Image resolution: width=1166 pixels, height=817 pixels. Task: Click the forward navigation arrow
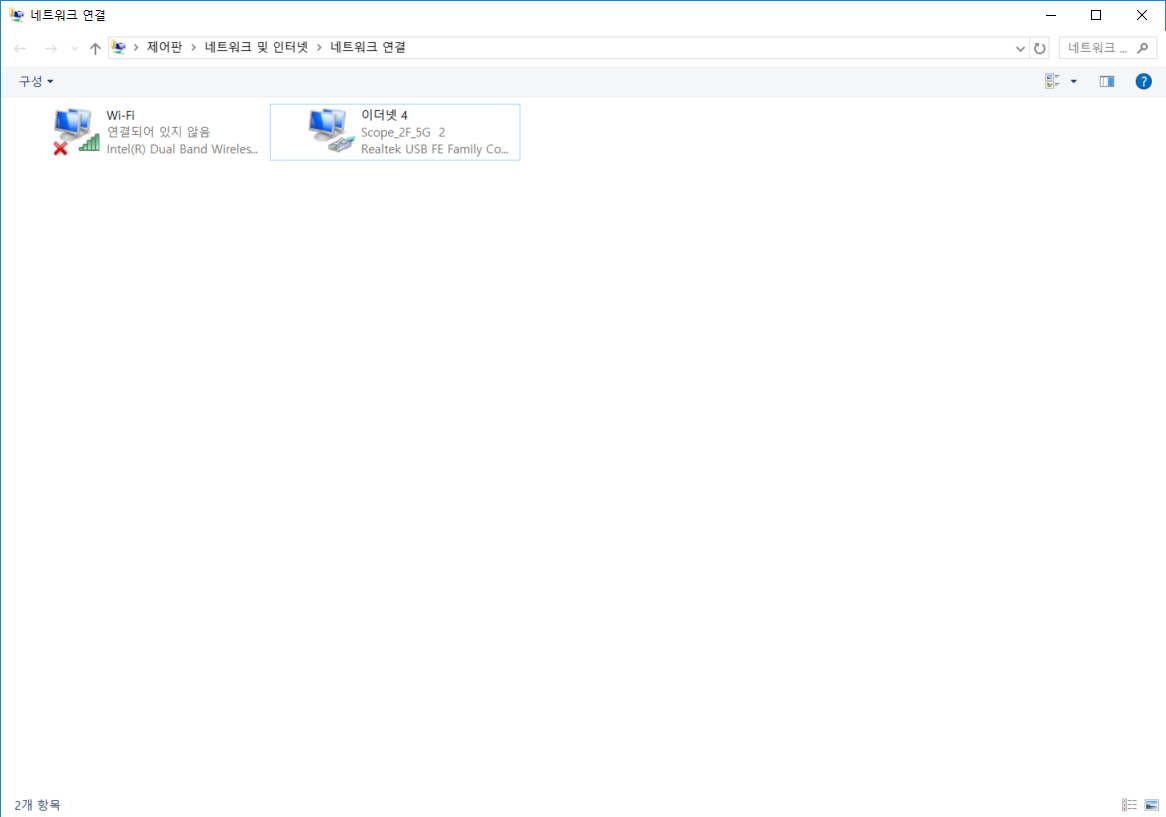50,48
